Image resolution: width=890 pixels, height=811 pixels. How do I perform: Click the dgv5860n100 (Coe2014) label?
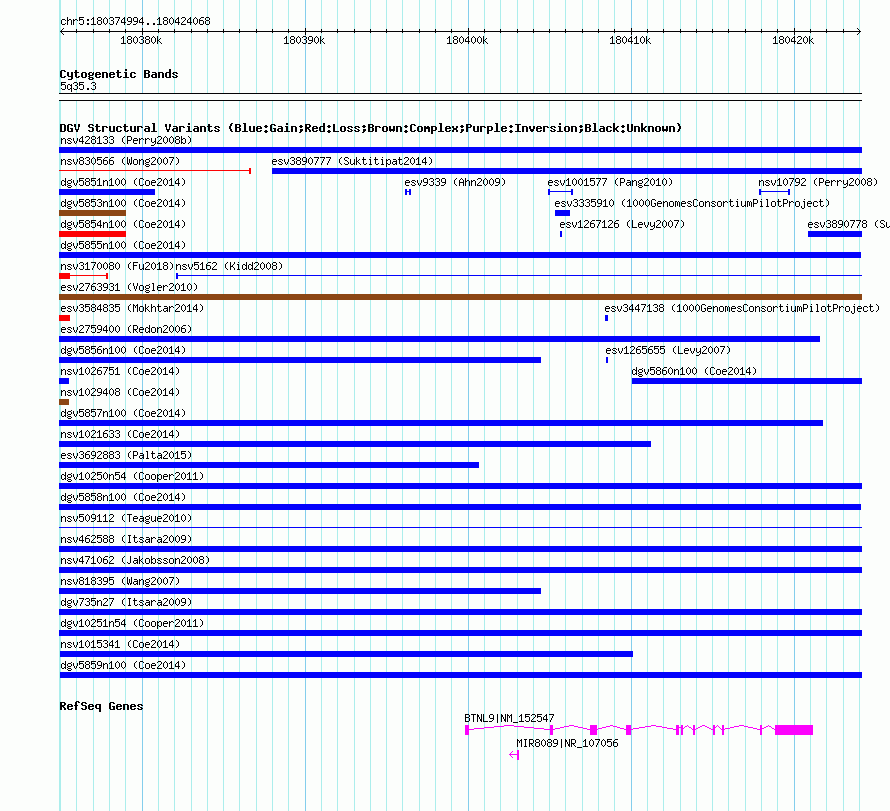pos(694,371)
